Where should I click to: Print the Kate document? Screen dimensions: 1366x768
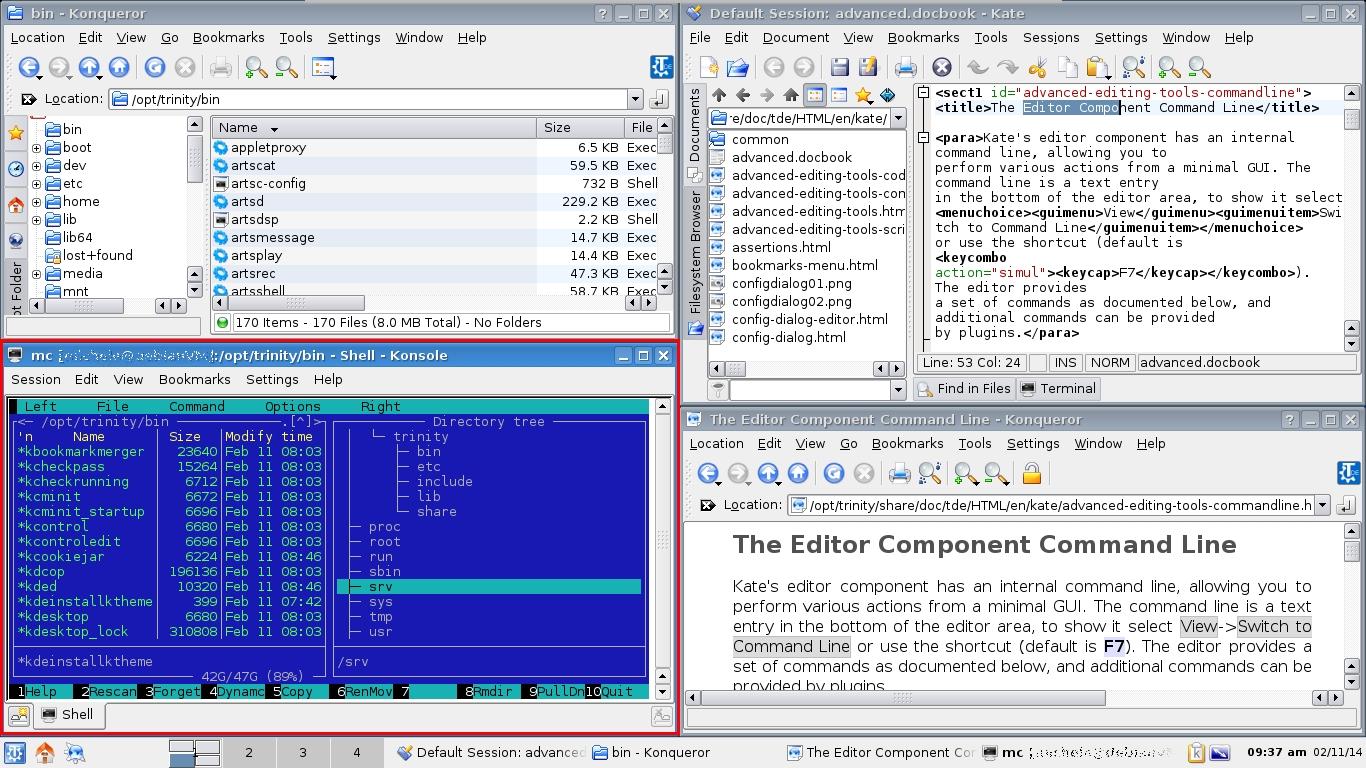click(906, 68)
